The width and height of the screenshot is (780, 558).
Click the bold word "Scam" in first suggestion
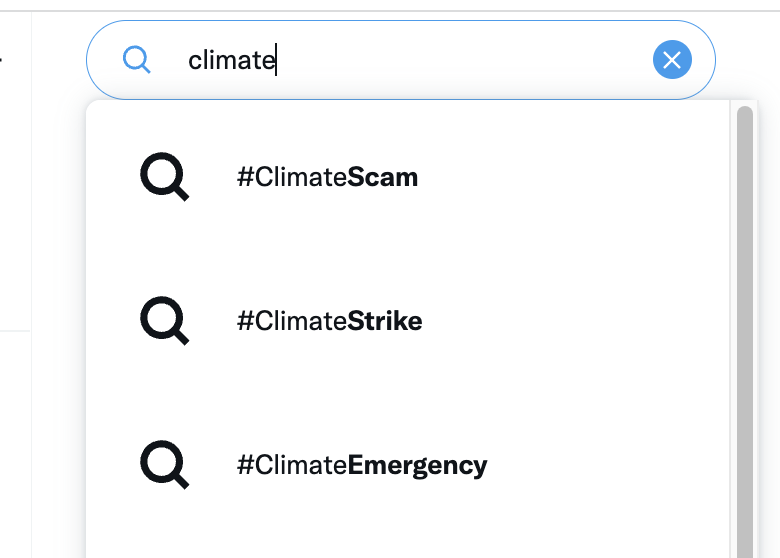coord(383,178)
